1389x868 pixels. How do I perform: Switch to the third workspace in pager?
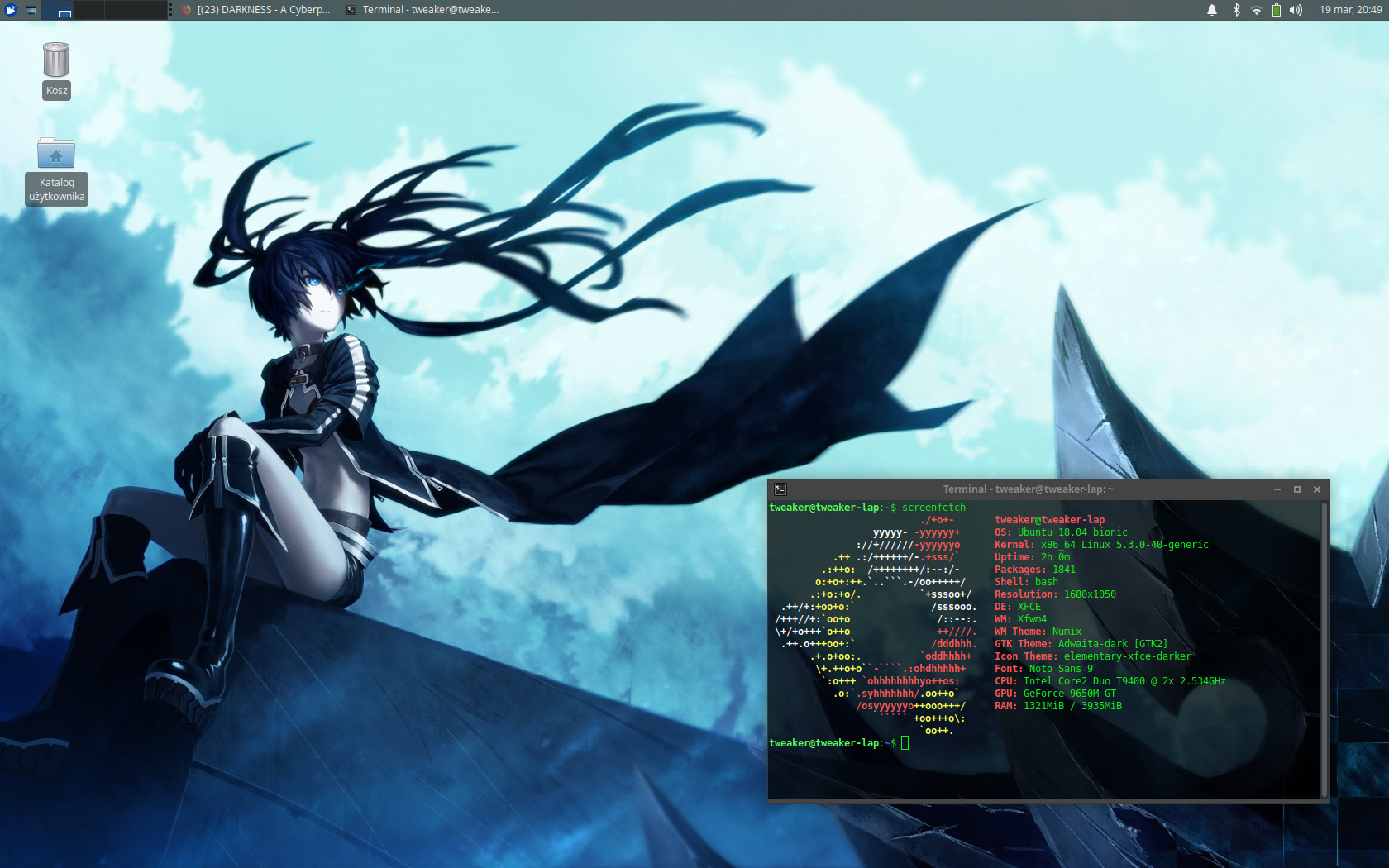[x=120, y=10]
